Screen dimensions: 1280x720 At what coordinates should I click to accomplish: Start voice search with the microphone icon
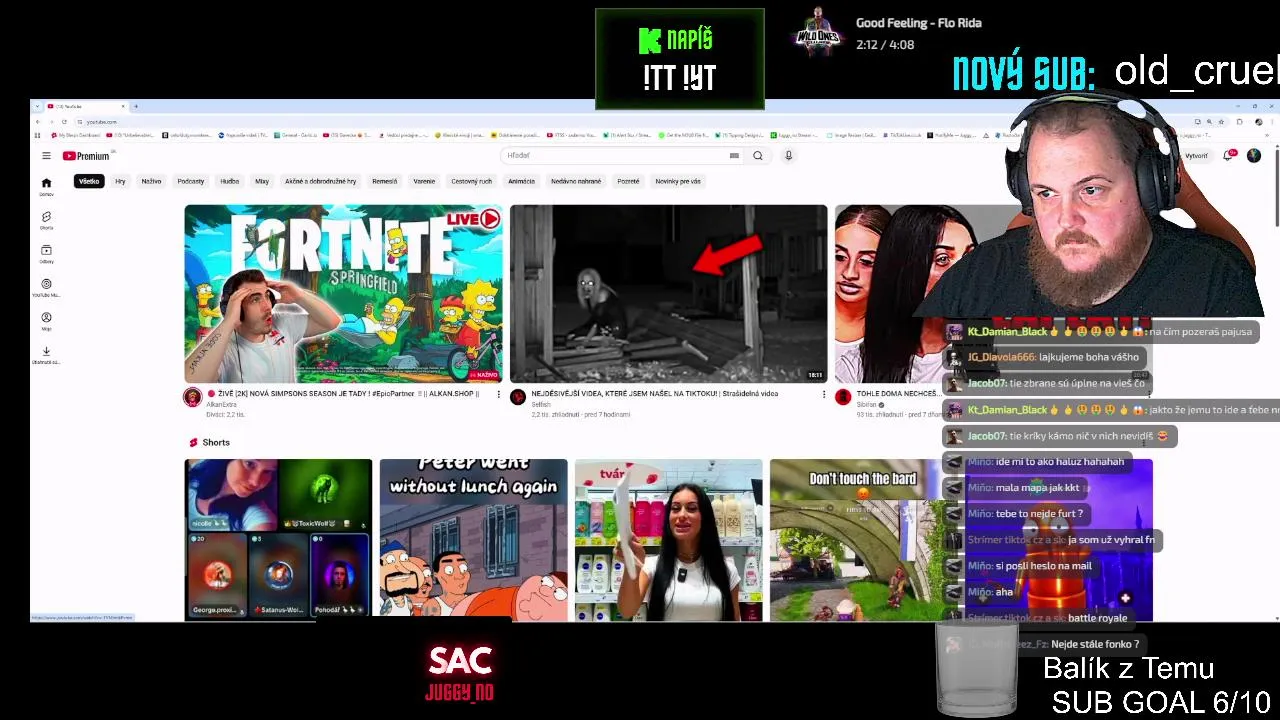[788, 156]
